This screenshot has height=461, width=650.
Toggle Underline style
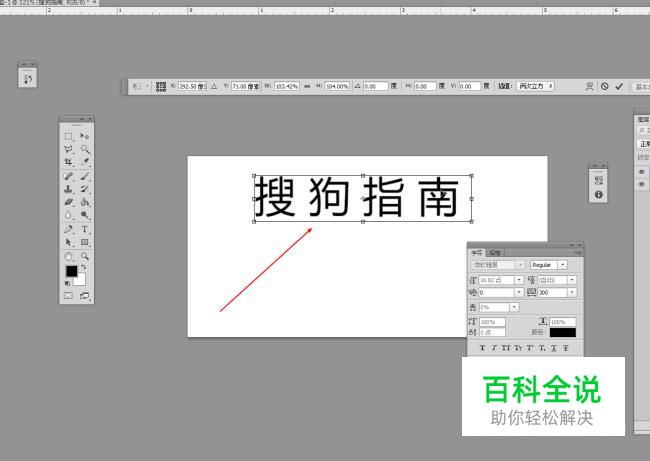[553, 348]
